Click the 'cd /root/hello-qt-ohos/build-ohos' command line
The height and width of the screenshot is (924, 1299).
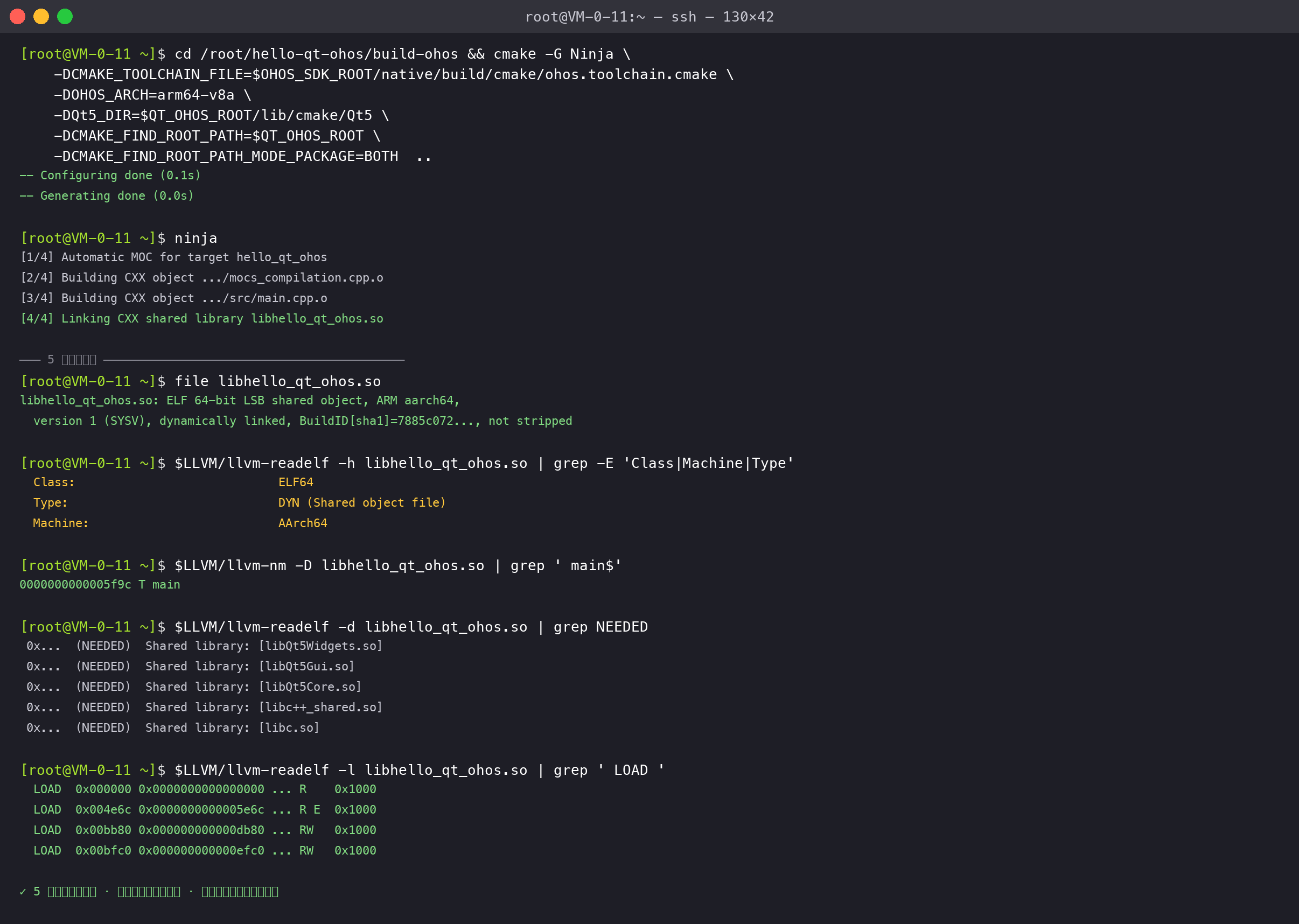coord(325,54)
